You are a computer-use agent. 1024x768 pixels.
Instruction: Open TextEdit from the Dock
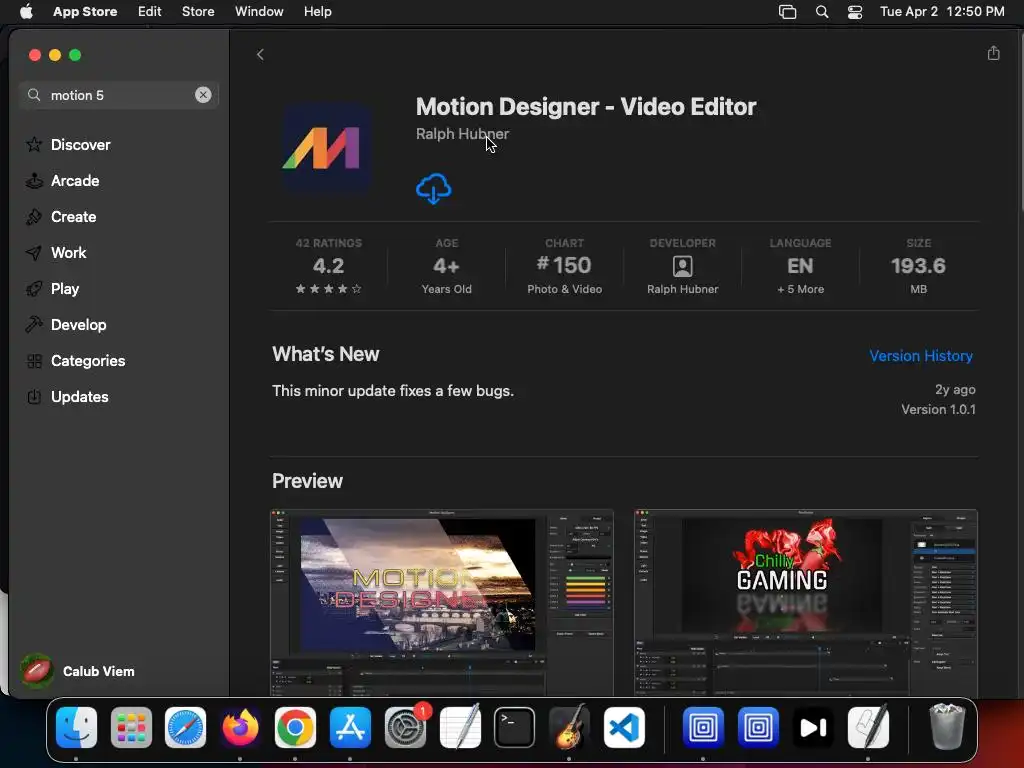460,728
